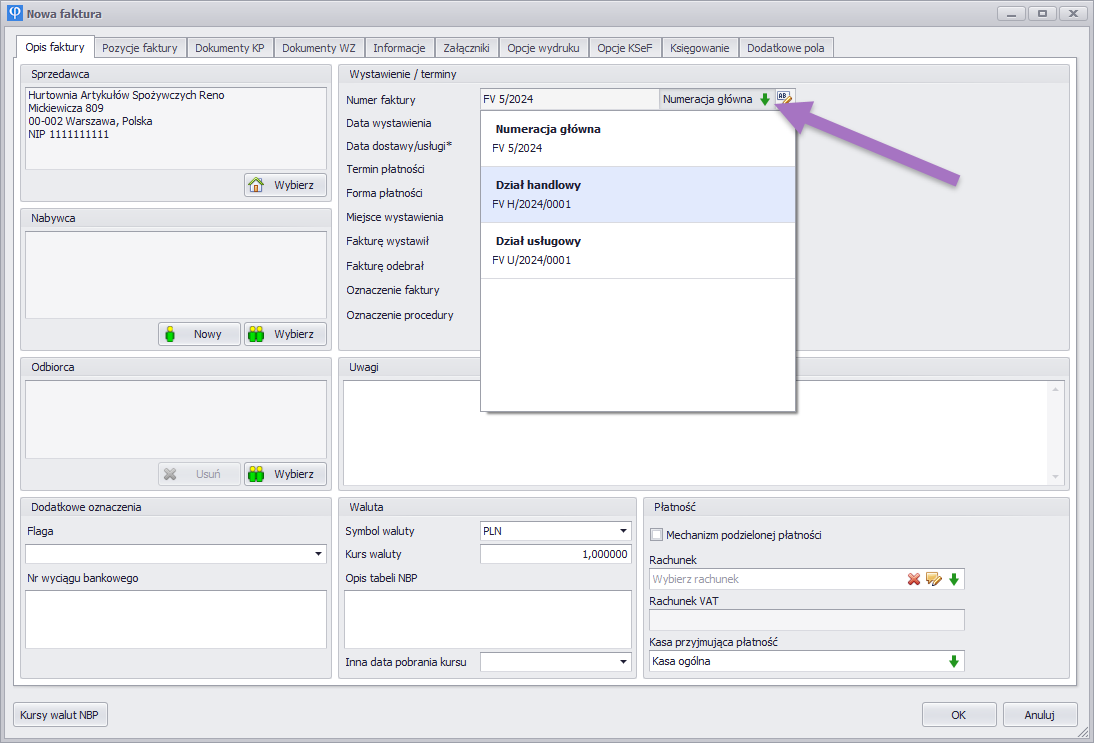Open the Symbol waluty PLN dropdown

624,531
